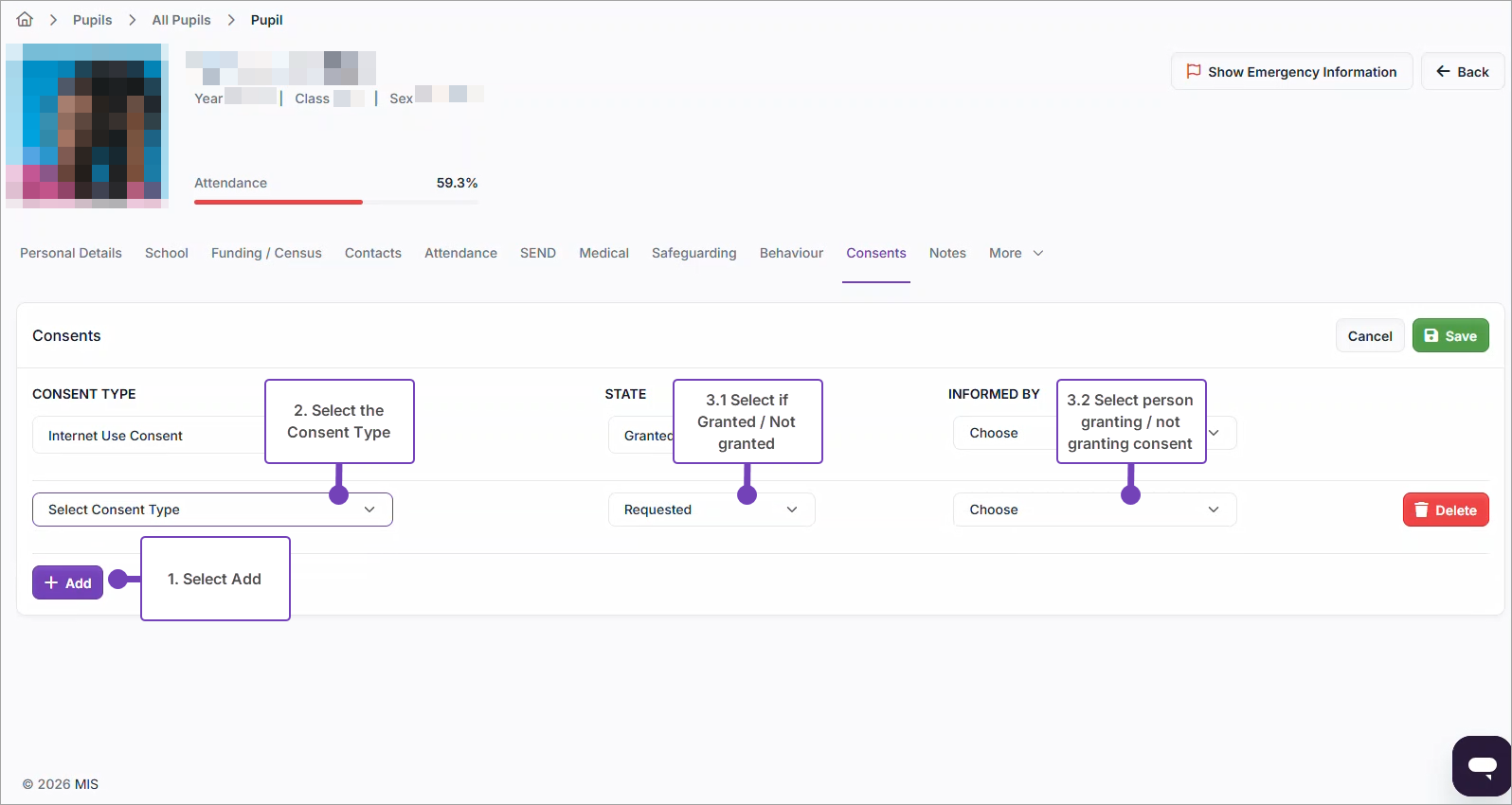This screenshot has width=1512, height=805.
Task: Switch to the Safeguarding tab
Action: point(693,253)
